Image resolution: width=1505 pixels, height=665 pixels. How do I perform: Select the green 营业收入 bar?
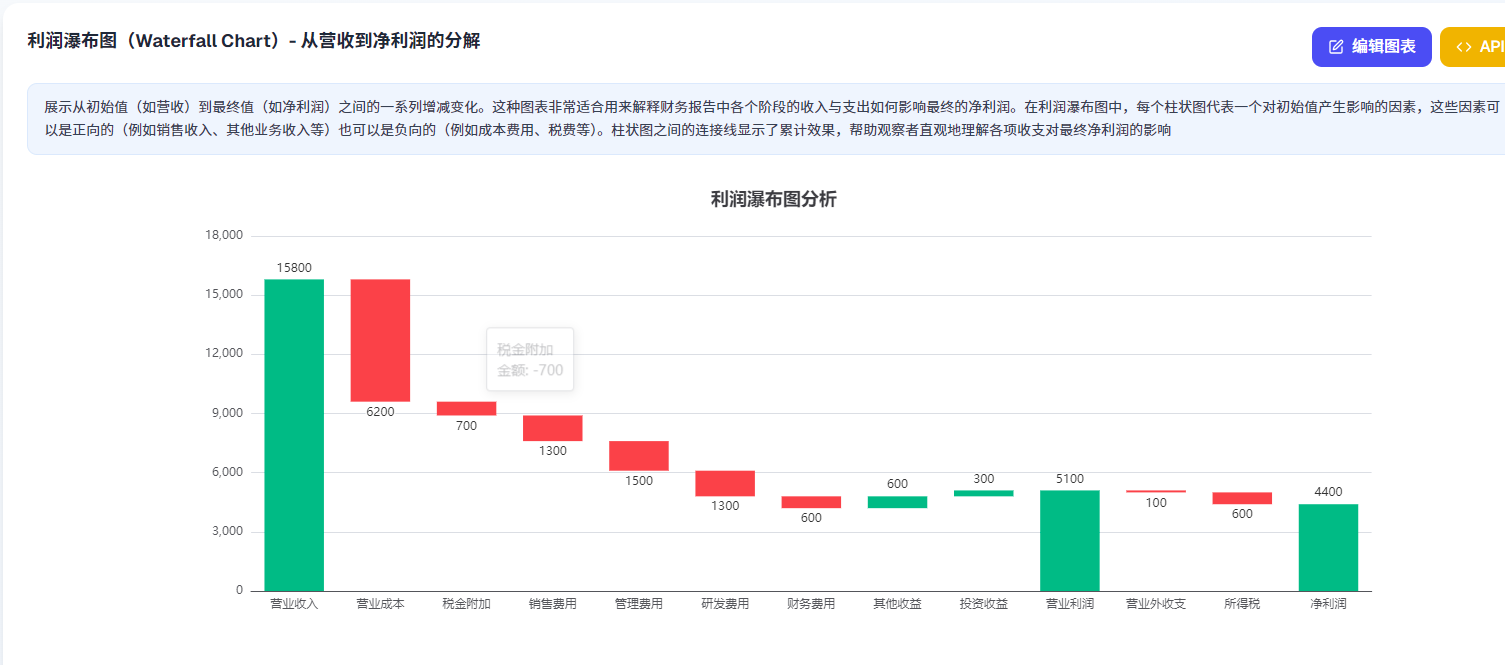tap(294, 435)
